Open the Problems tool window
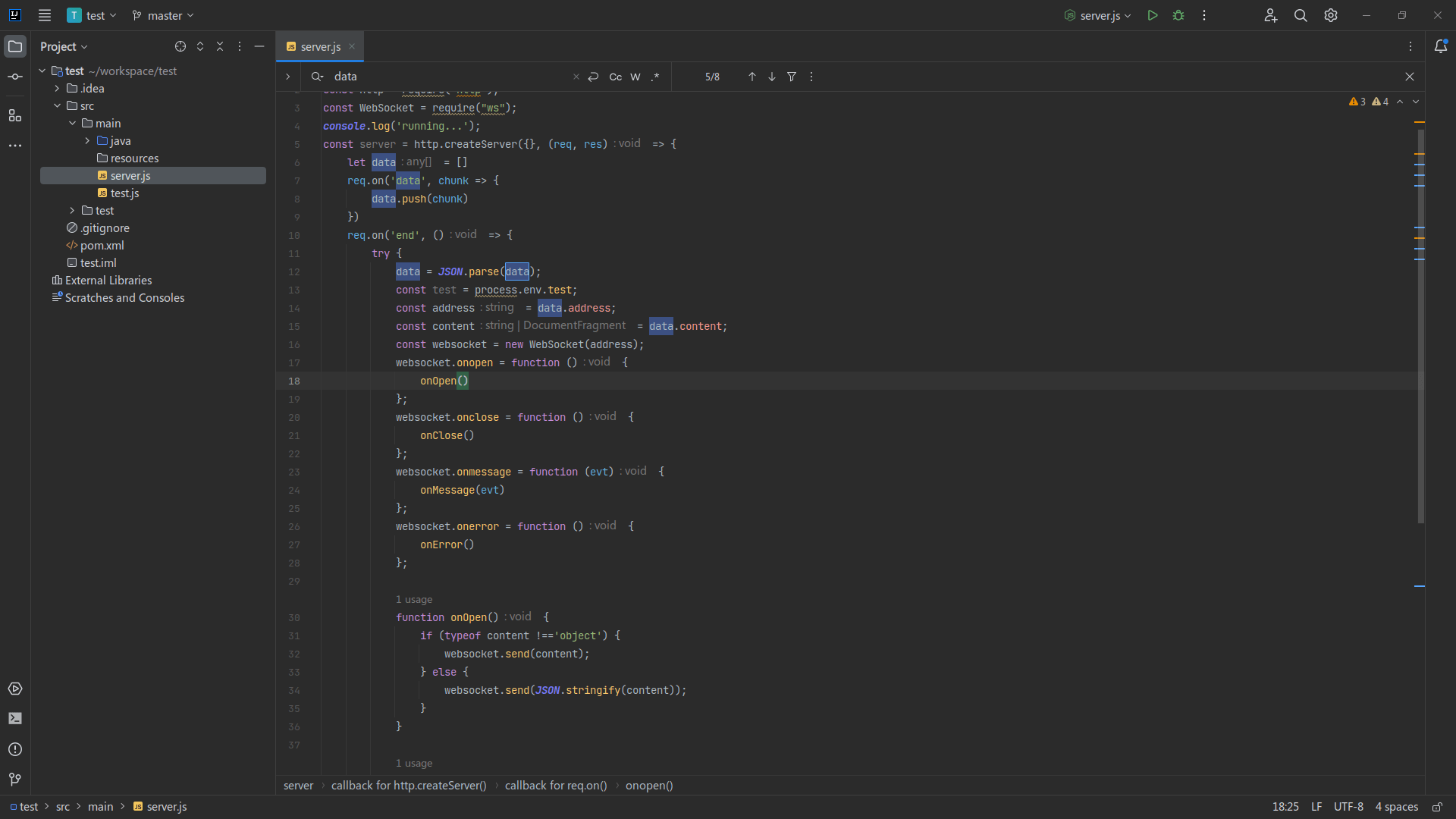The height and width of the screenshot is (819, 1456). pyautogui.click(x=15, y=749)
